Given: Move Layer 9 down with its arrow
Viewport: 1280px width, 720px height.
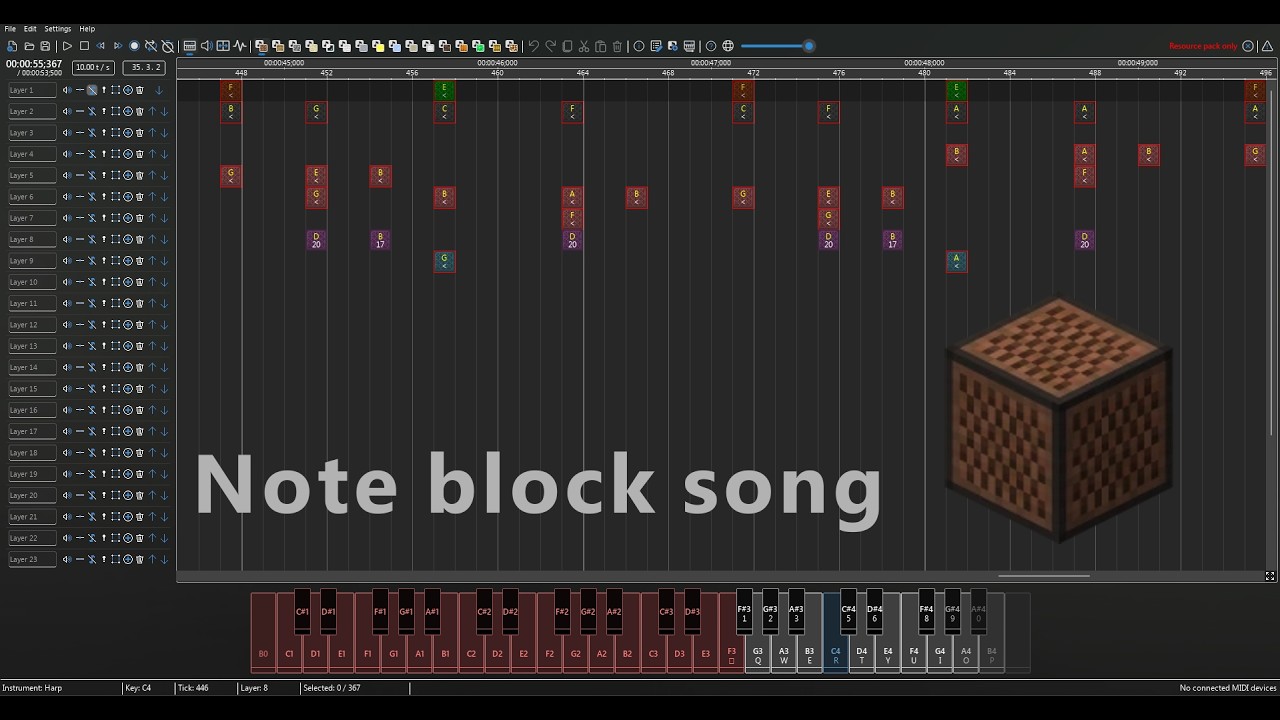Looking at the screenshot, I should click(x=164, y=261).
